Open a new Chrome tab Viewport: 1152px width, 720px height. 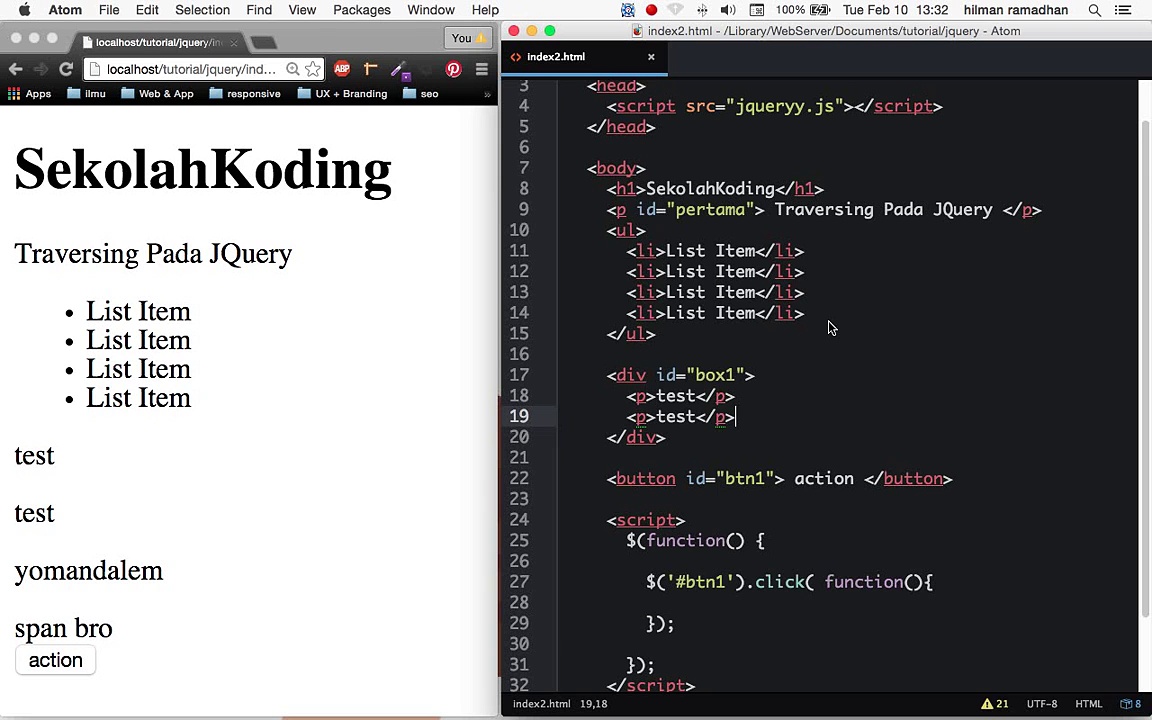click(x=264, y=43)
